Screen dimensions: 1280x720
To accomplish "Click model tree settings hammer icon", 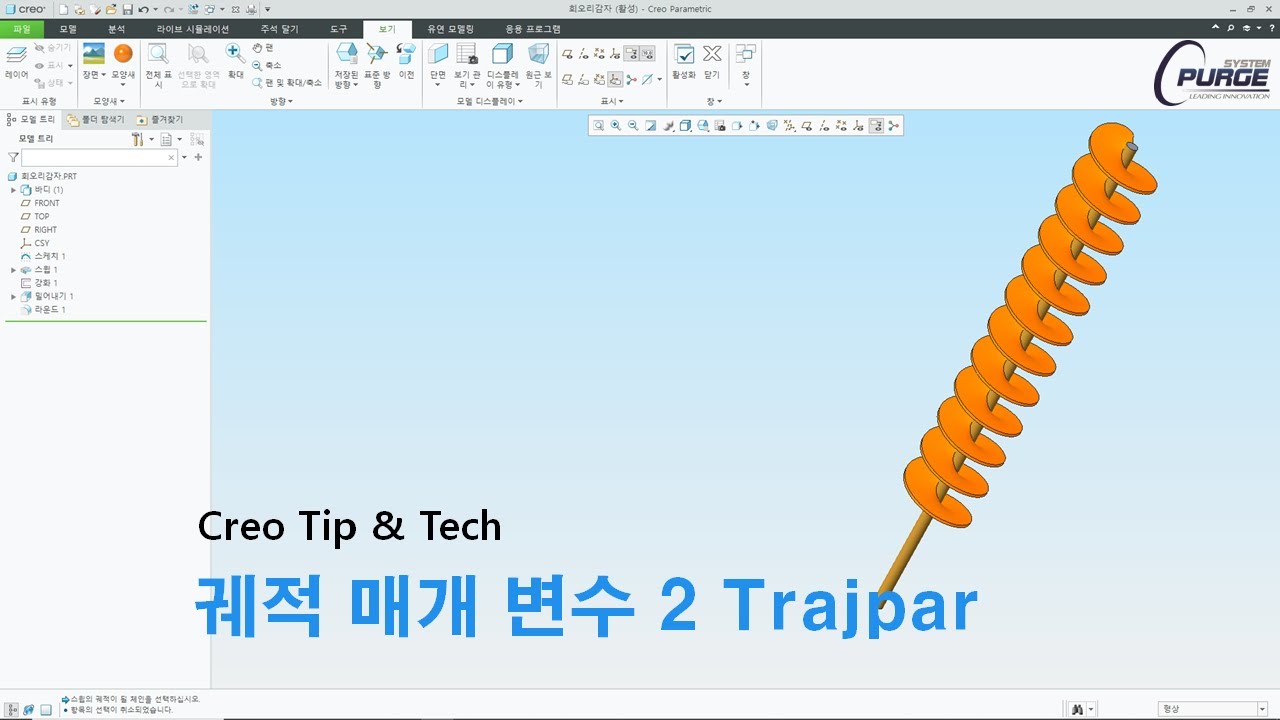I will tap(137, 139).
